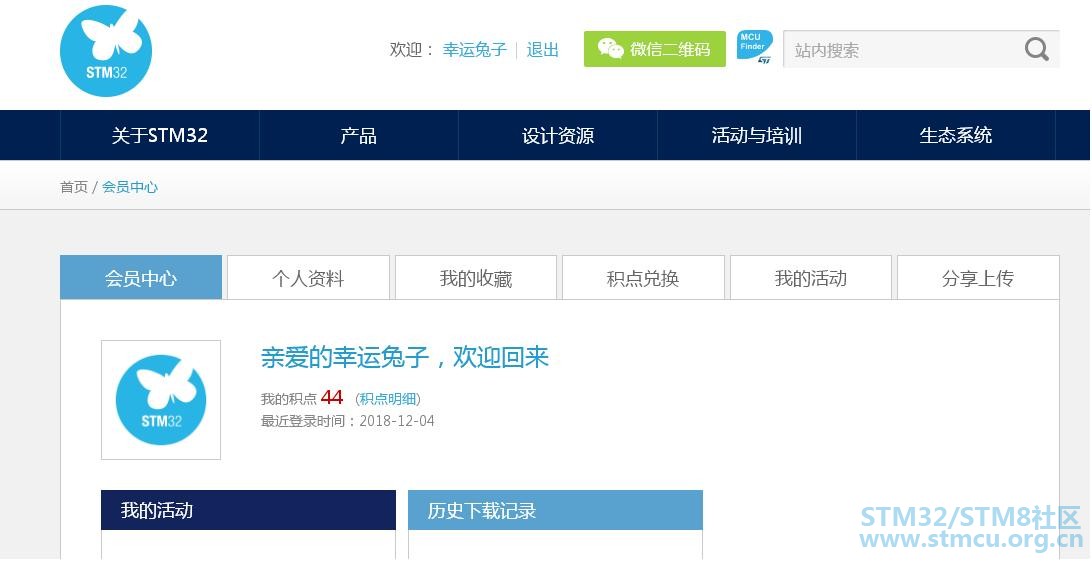Image resolution: width=1092 pixels, height=562 pixels.
Task: Open the MCU Finder icon
Action: click(x=755, y=47)
